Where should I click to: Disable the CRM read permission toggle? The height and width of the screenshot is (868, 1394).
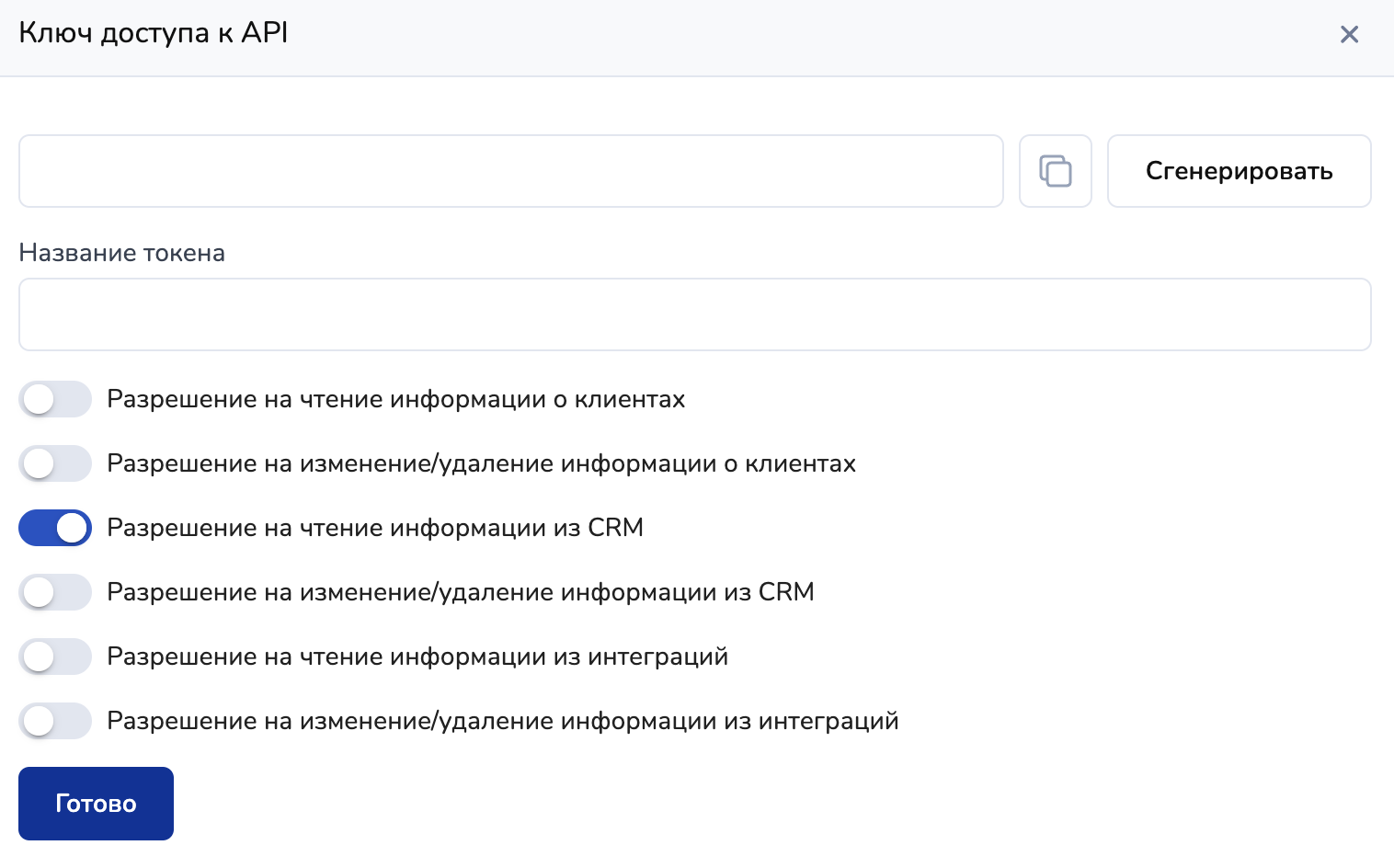pyautogui.click(x=55, y=528)
